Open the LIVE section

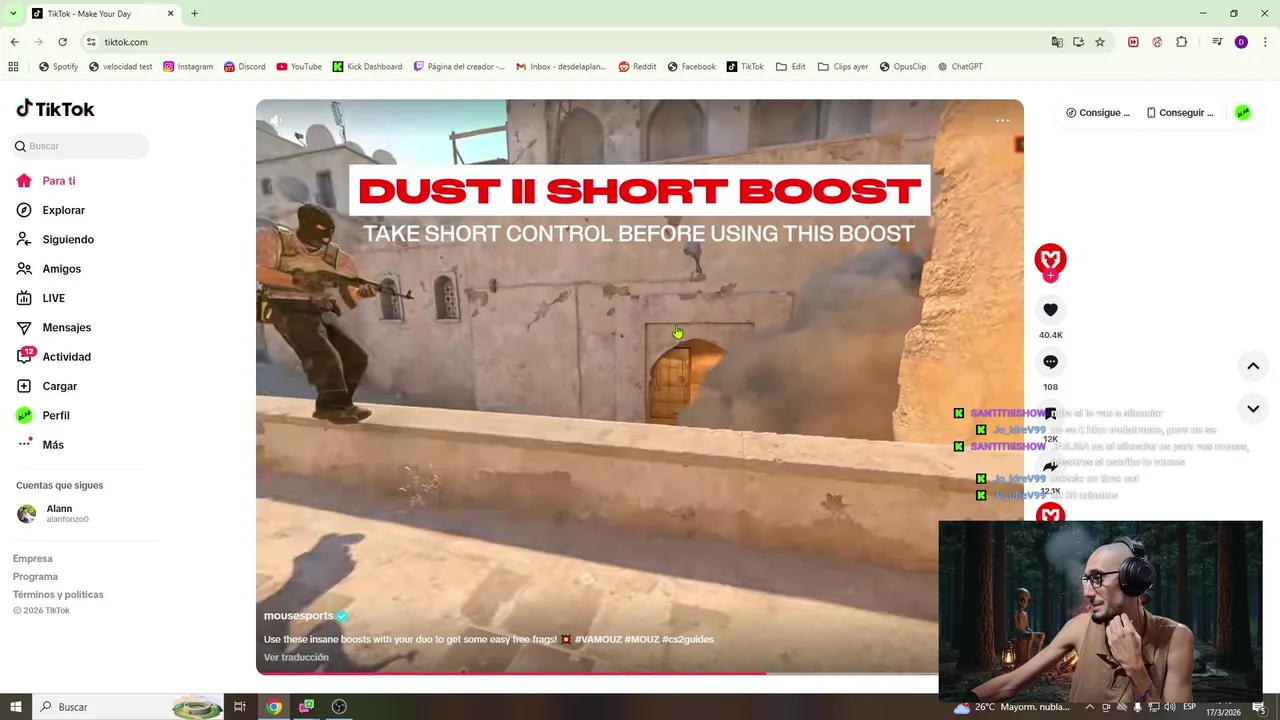click(41, 298)
